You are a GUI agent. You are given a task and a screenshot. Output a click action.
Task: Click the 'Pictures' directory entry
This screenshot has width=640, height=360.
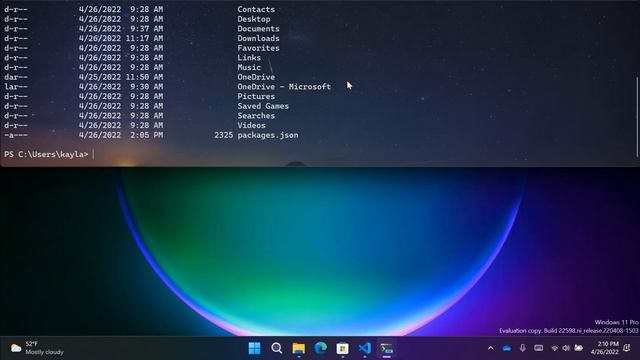coord(256,96)
